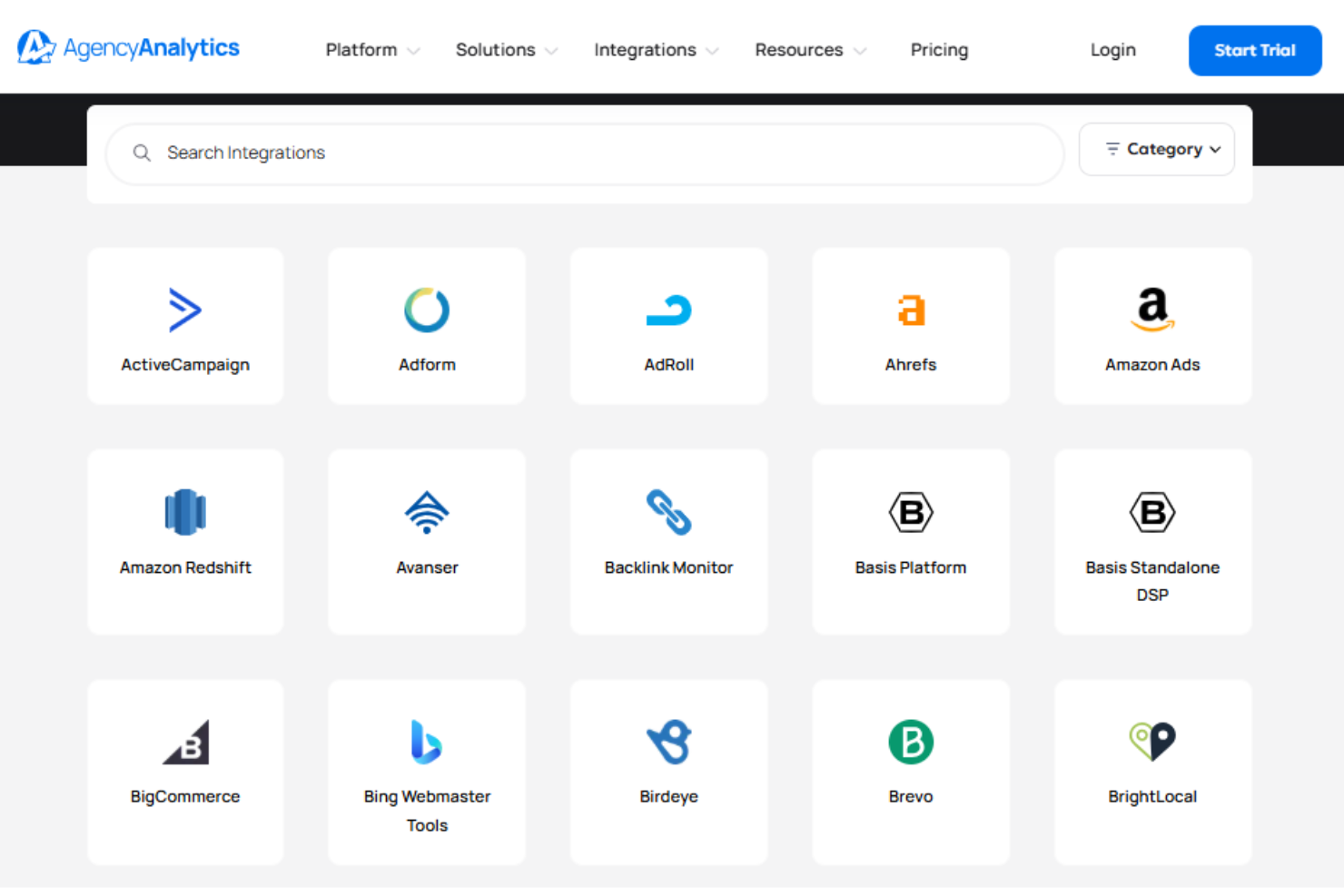The image size is (1344, 896).
Task: Click the Start Trial button
Action: (x=1255, y=50)
